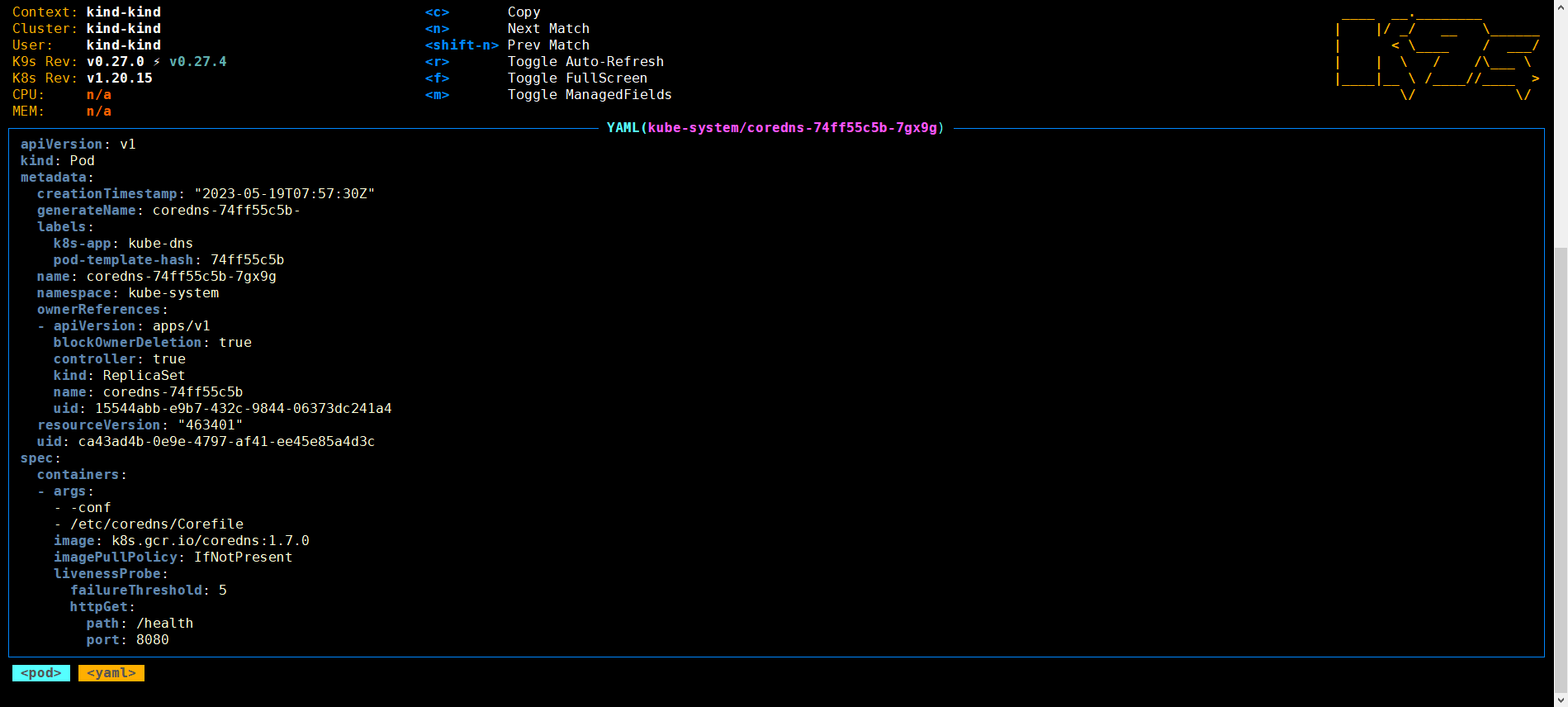Image resolution: width=1568 pixels, height=707 pixels.
Task: Select the <yaml> breadcrumb tab
Action: coord(111,673)
